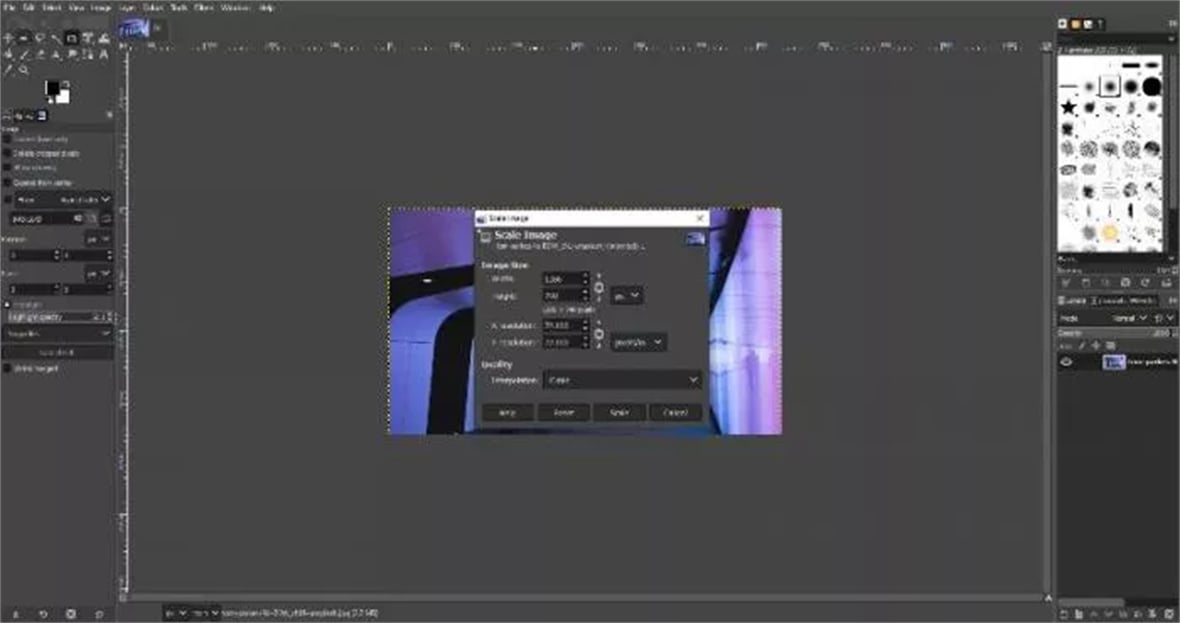Screen dimensions: 1180x623
Task: Open the px size unit dropdown in Scale Image
Action: tap(627, 296)
